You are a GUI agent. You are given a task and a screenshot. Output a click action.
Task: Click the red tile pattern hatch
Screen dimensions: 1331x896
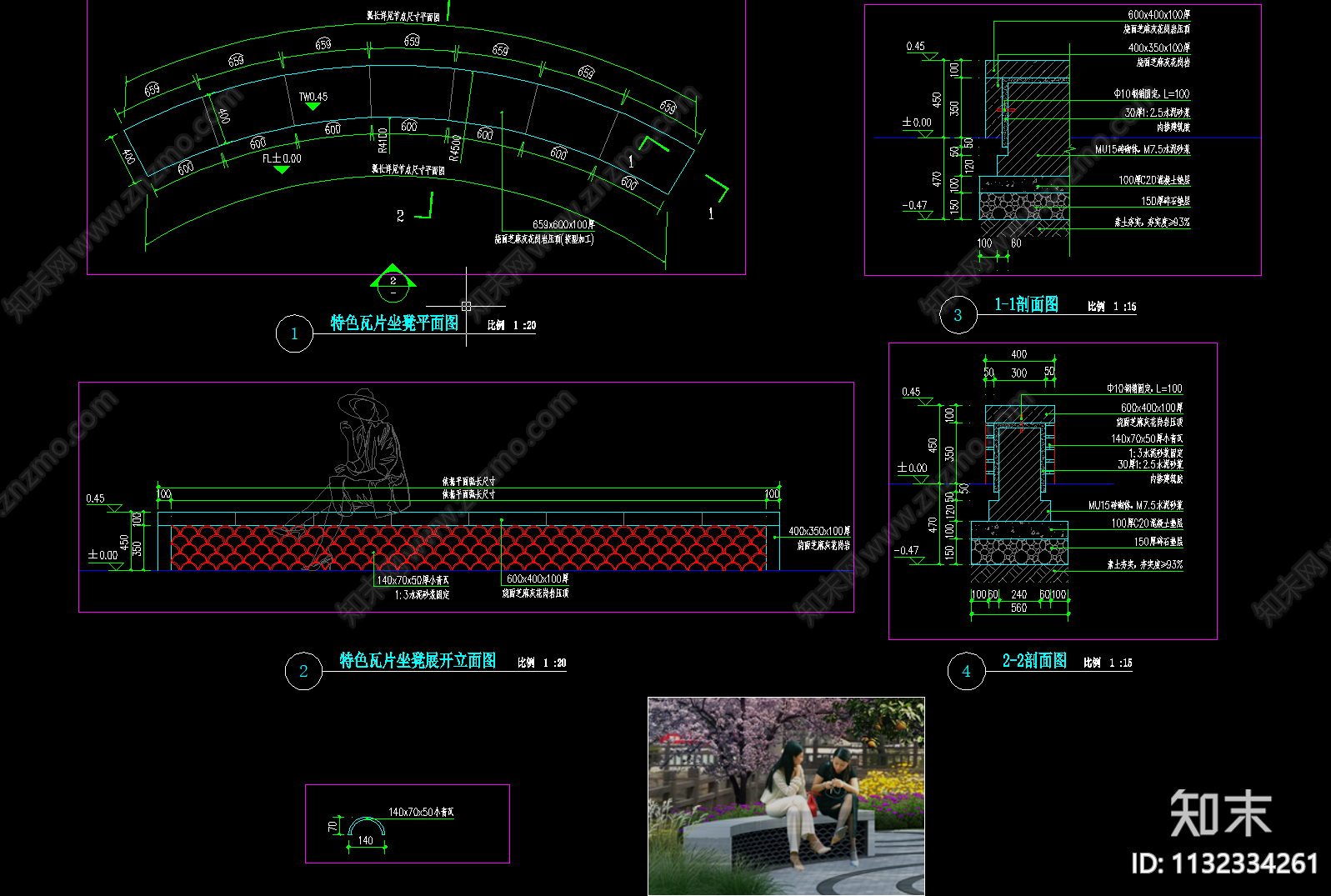(468, 548)
